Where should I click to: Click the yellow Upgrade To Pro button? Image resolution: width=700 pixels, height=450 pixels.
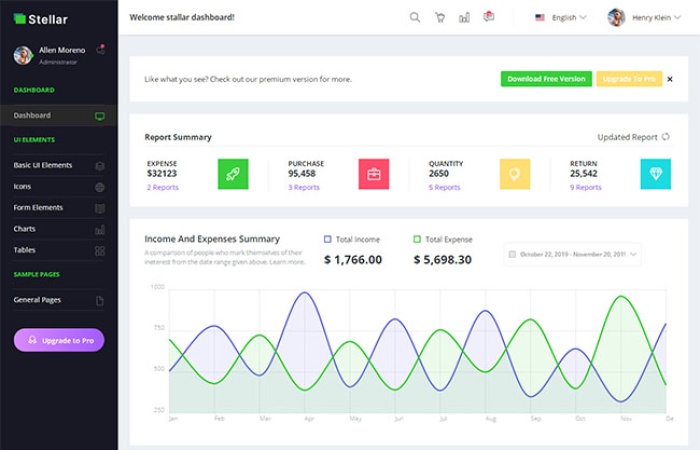point(629,79)
